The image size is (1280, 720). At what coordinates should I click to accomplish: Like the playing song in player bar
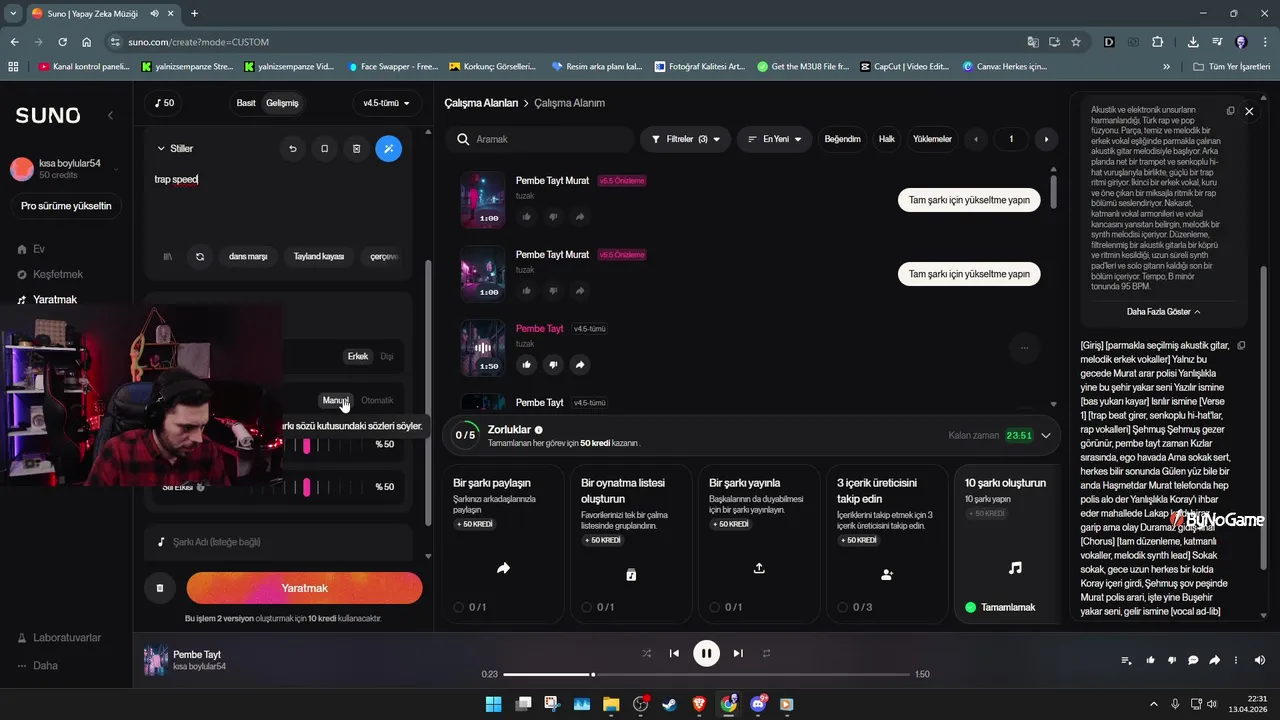coord(1150,660)
